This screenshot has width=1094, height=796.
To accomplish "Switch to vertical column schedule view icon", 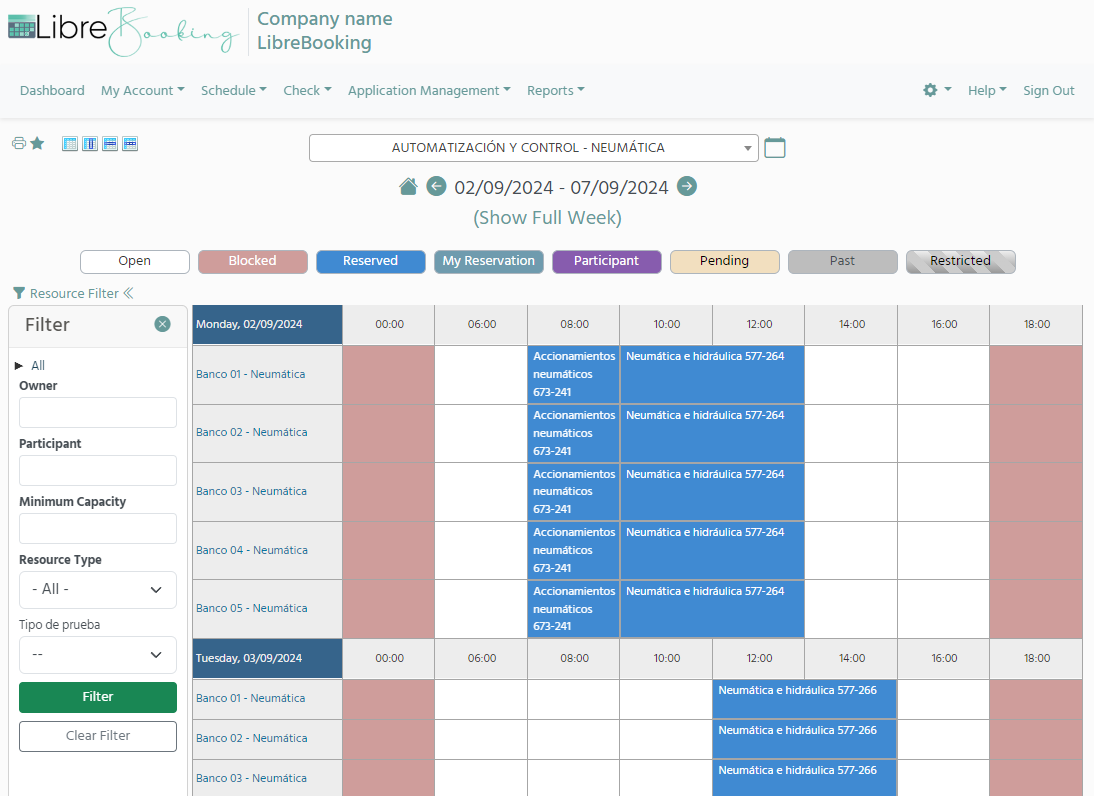I will pyautogui.click(x=89, y=143).
